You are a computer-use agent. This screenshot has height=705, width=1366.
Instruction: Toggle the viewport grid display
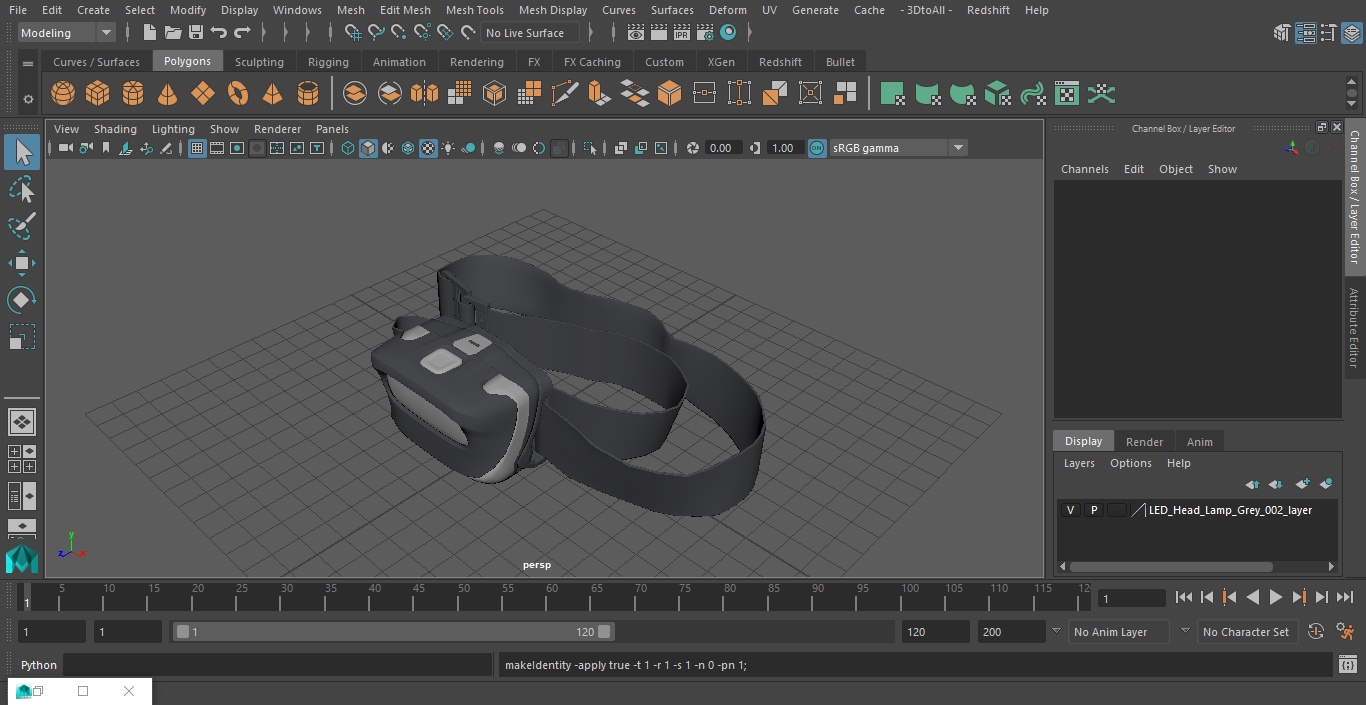[x=197, y=148]
